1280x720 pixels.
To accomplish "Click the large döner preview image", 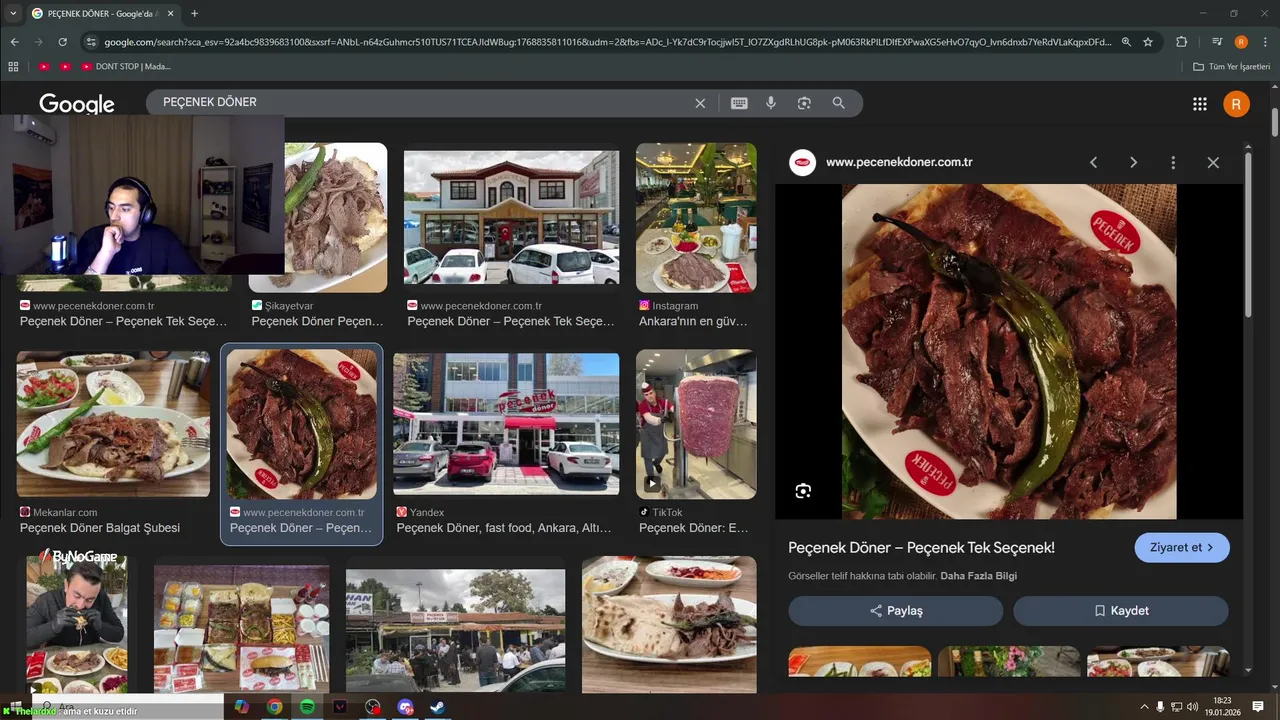I will coord(1009,351).
